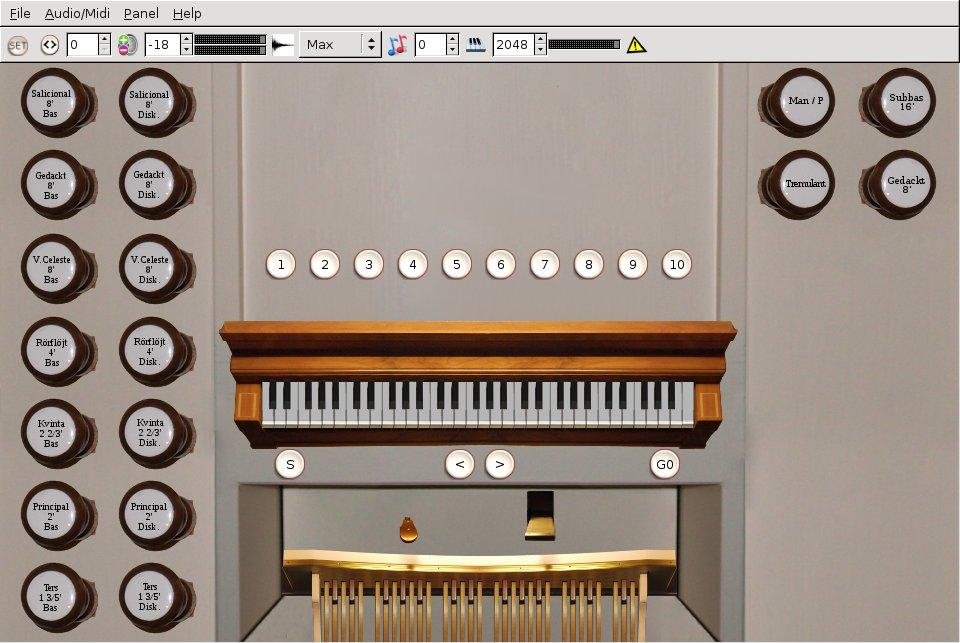
Task: Increase the volume value with up arrow
Action: [186, 39]
